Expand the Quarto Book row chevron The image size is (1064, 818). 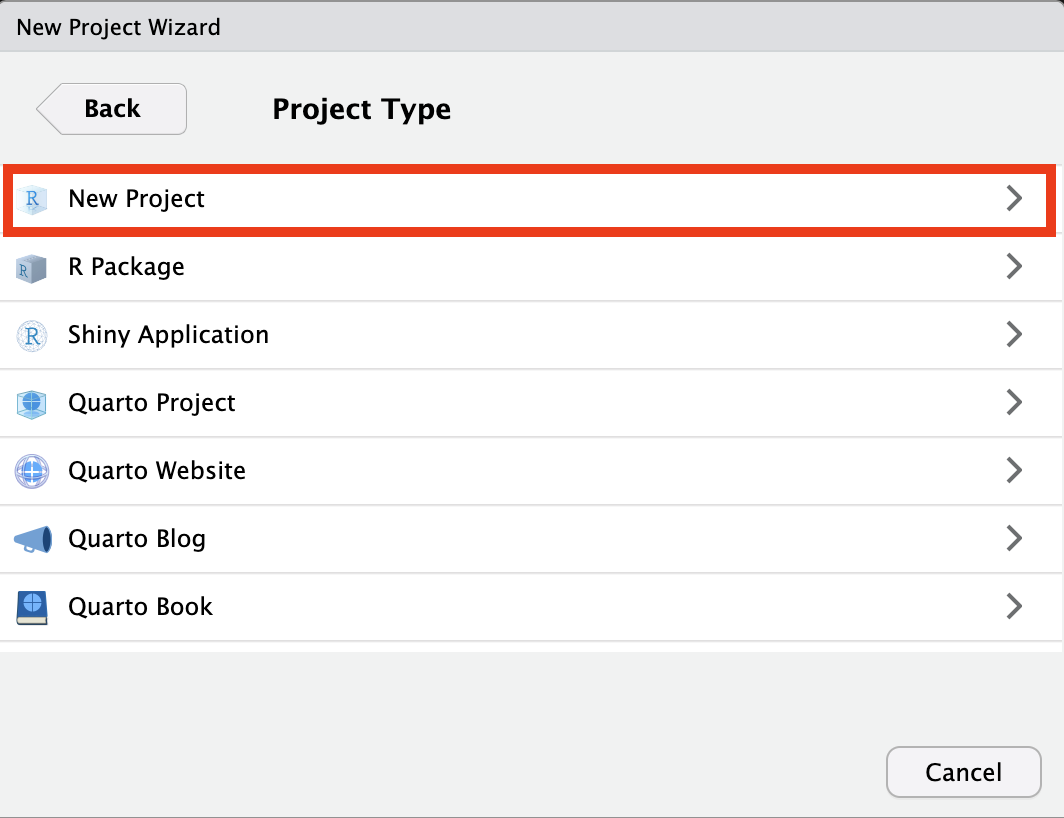1014,606
